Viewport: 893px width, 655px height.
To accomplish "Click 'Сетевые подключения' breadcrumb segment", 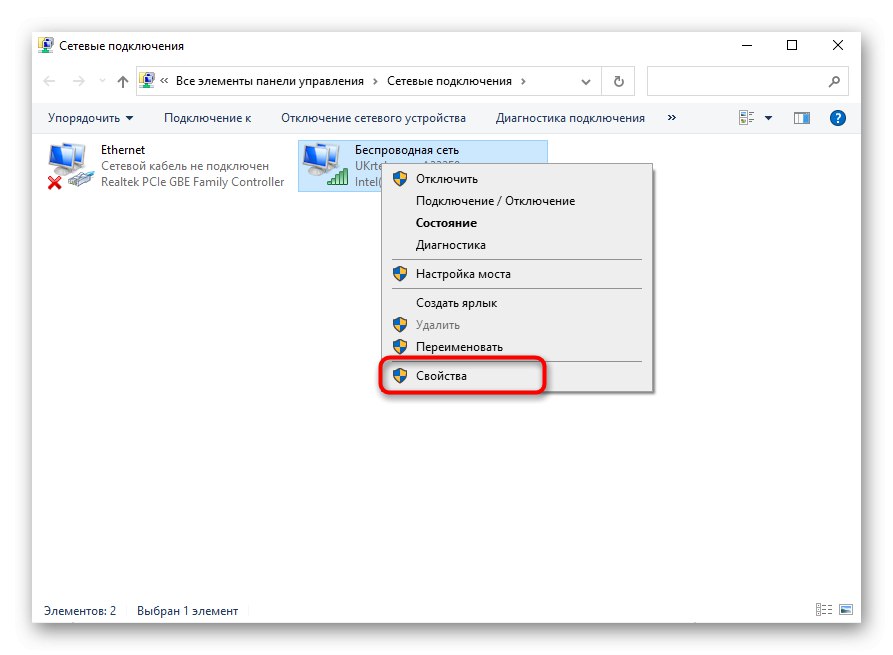I will tap(449, 81).
